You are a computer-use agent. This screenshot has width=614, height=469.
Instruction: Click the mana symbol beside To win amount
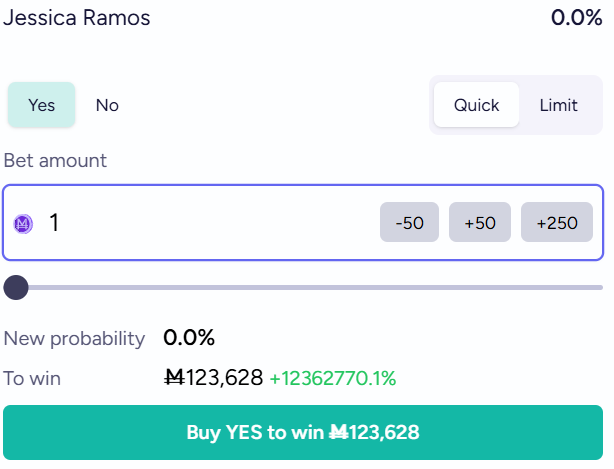click(x=175, y=378)
